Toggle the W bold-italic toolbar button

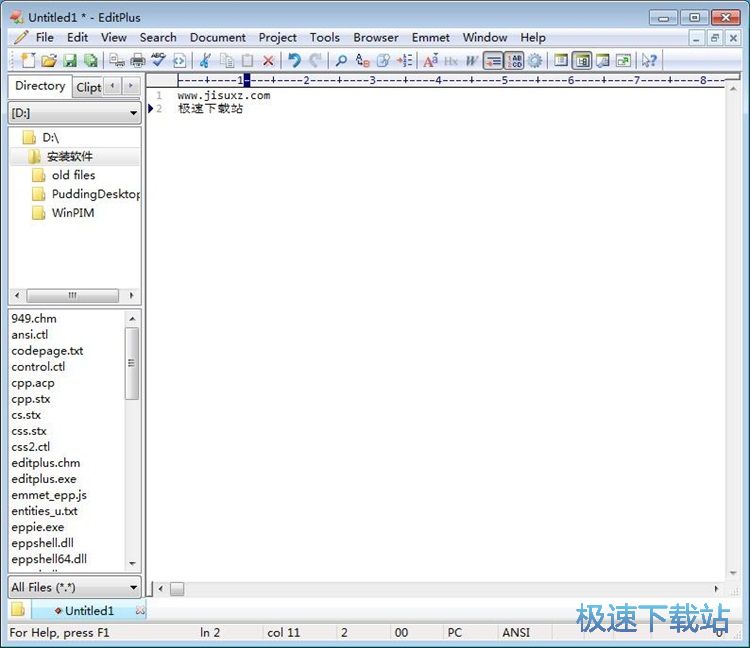click(x=471, y=61)
